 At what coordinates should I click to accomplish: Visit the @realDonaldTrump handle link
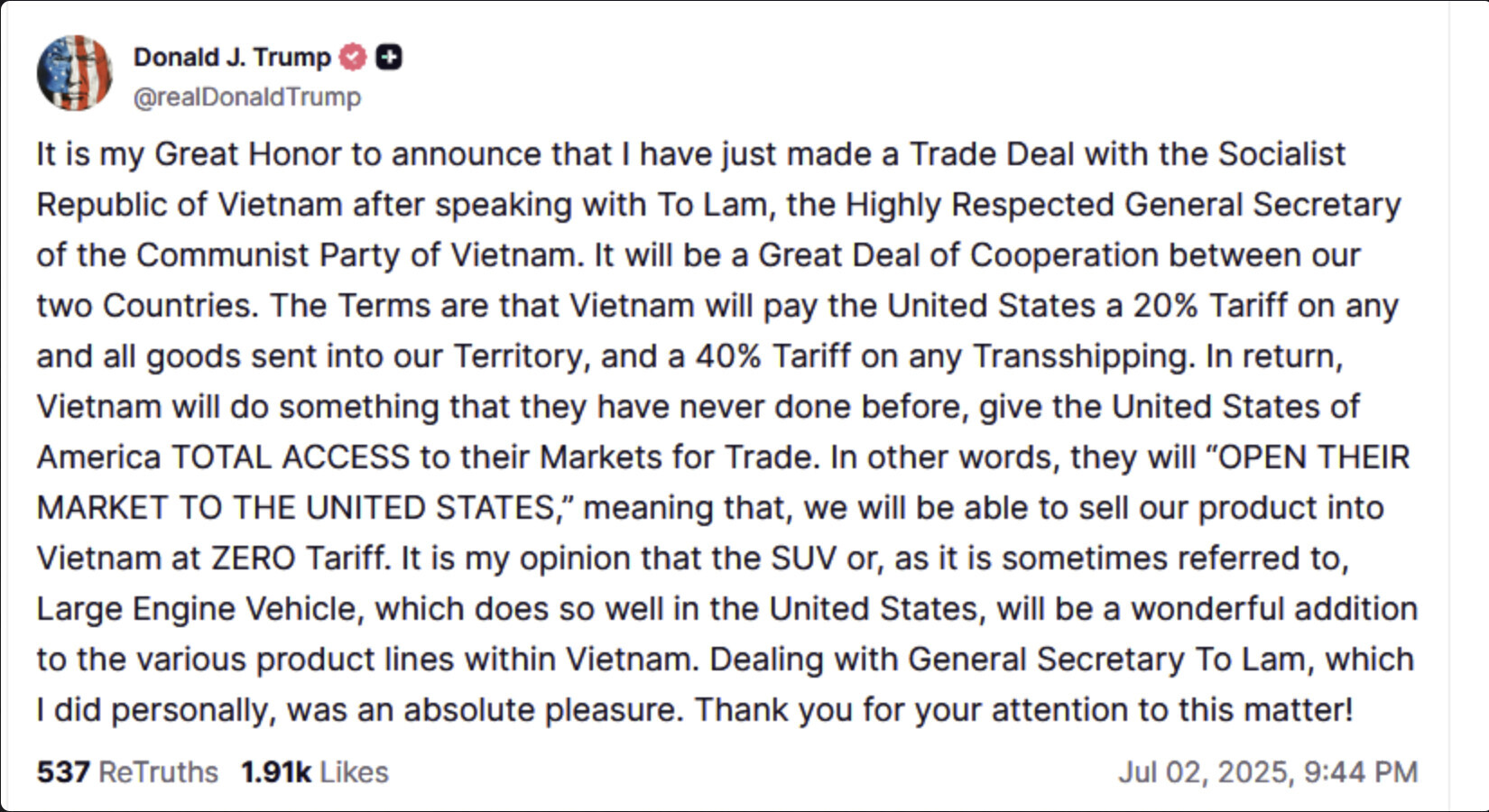(x=247, y=97)
